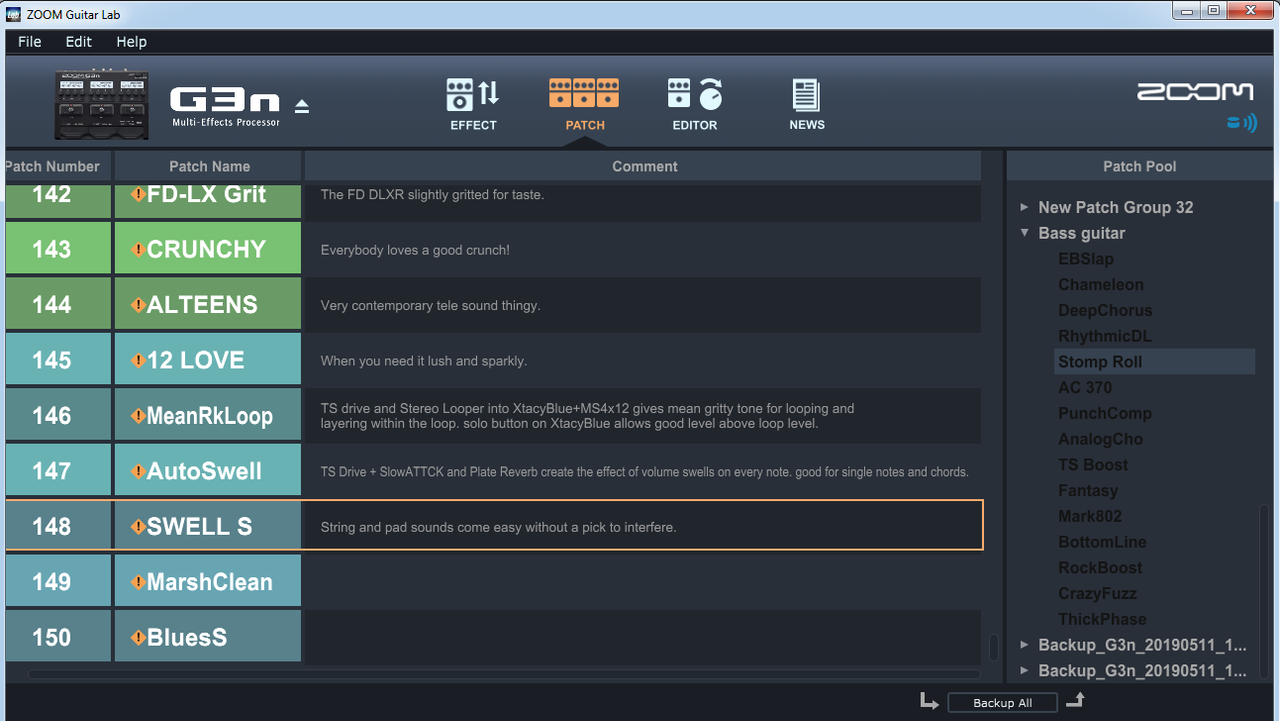Viewport: 1280px width, 721px height.
Task: Click the export arrow right of Backup All
Action: coord(1075,701)
